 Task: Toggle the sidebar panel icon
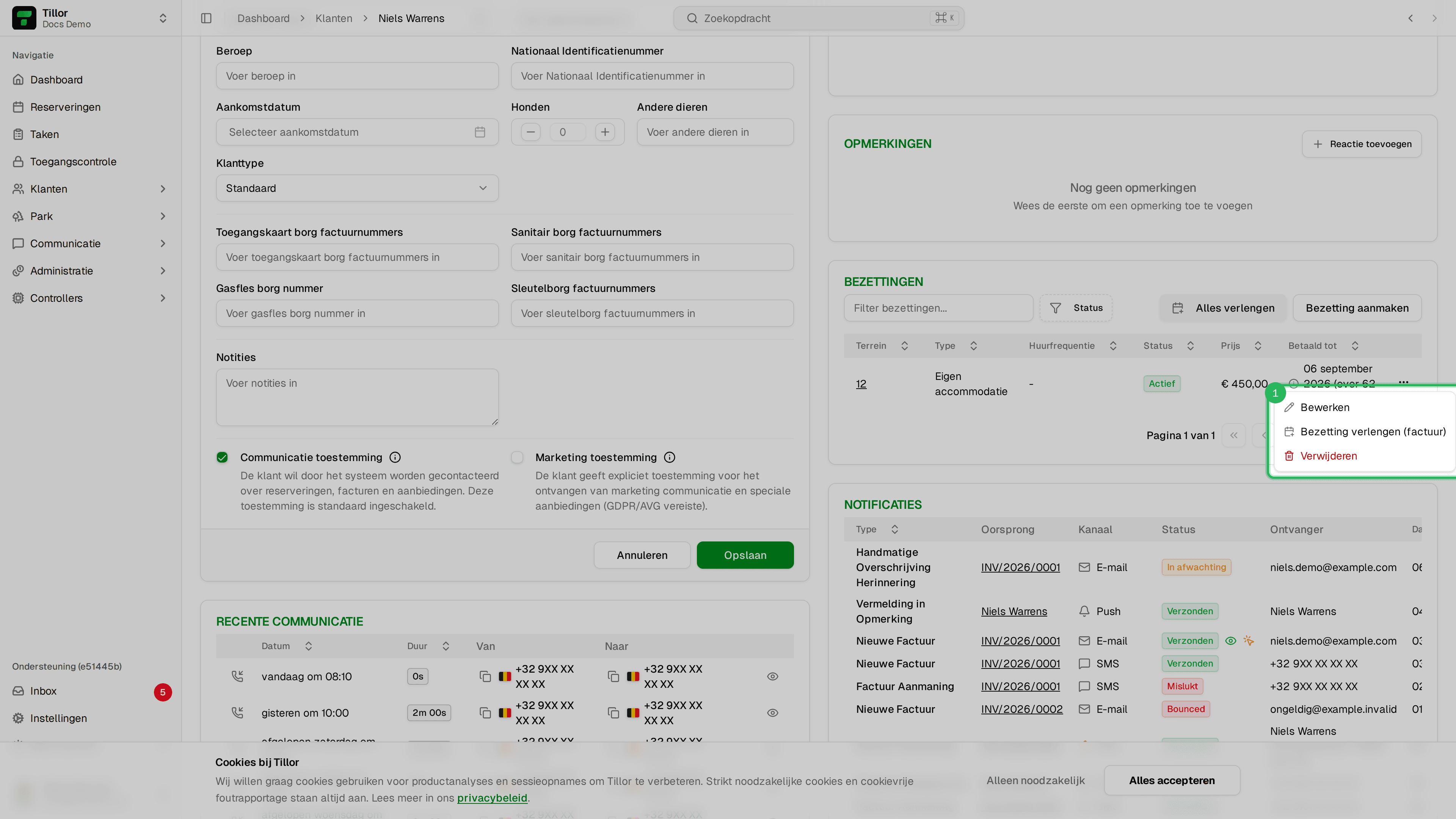tap(206, 18)
